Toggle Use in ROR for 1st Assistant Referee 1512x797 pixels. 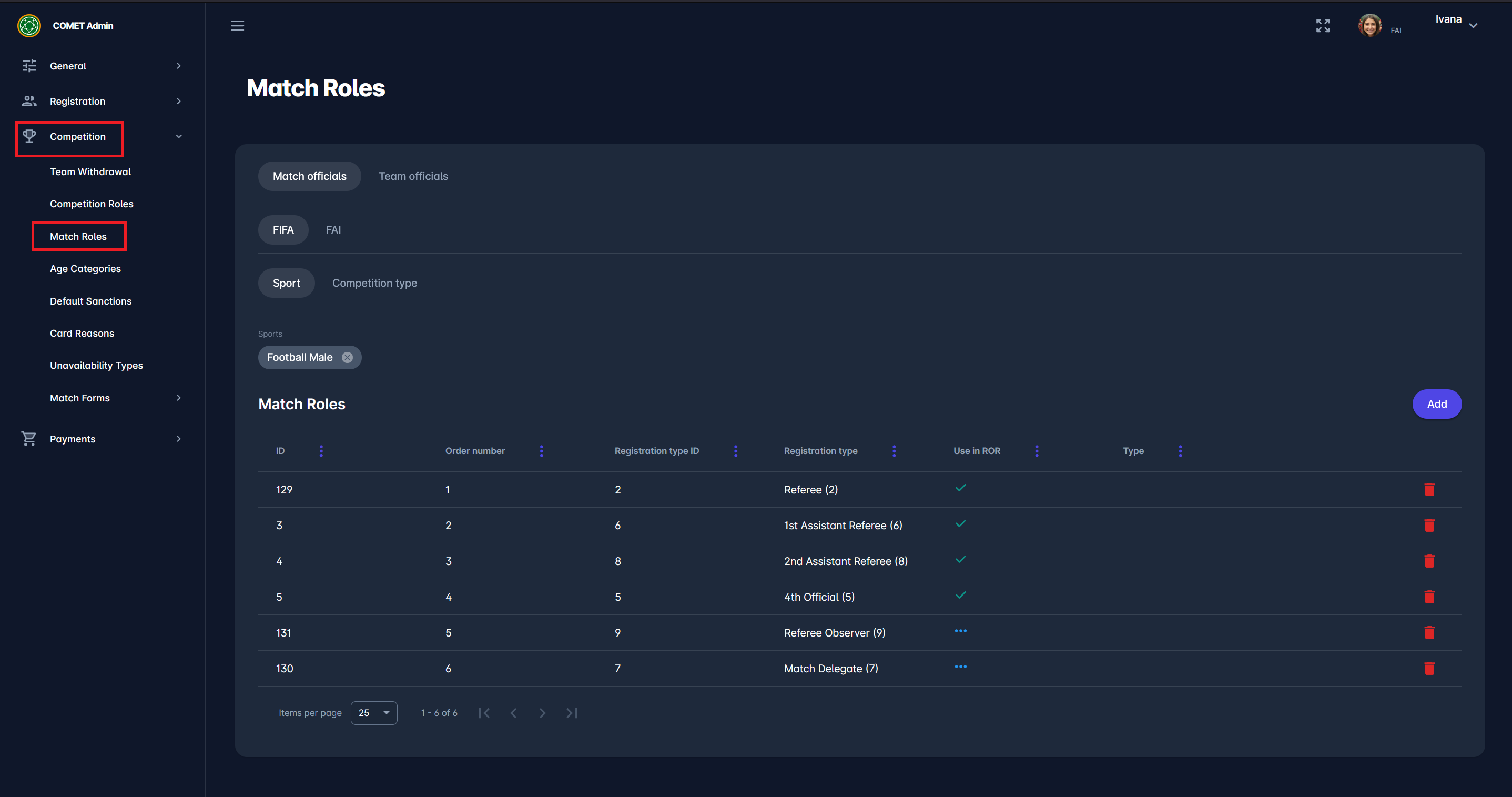(960, 524)
